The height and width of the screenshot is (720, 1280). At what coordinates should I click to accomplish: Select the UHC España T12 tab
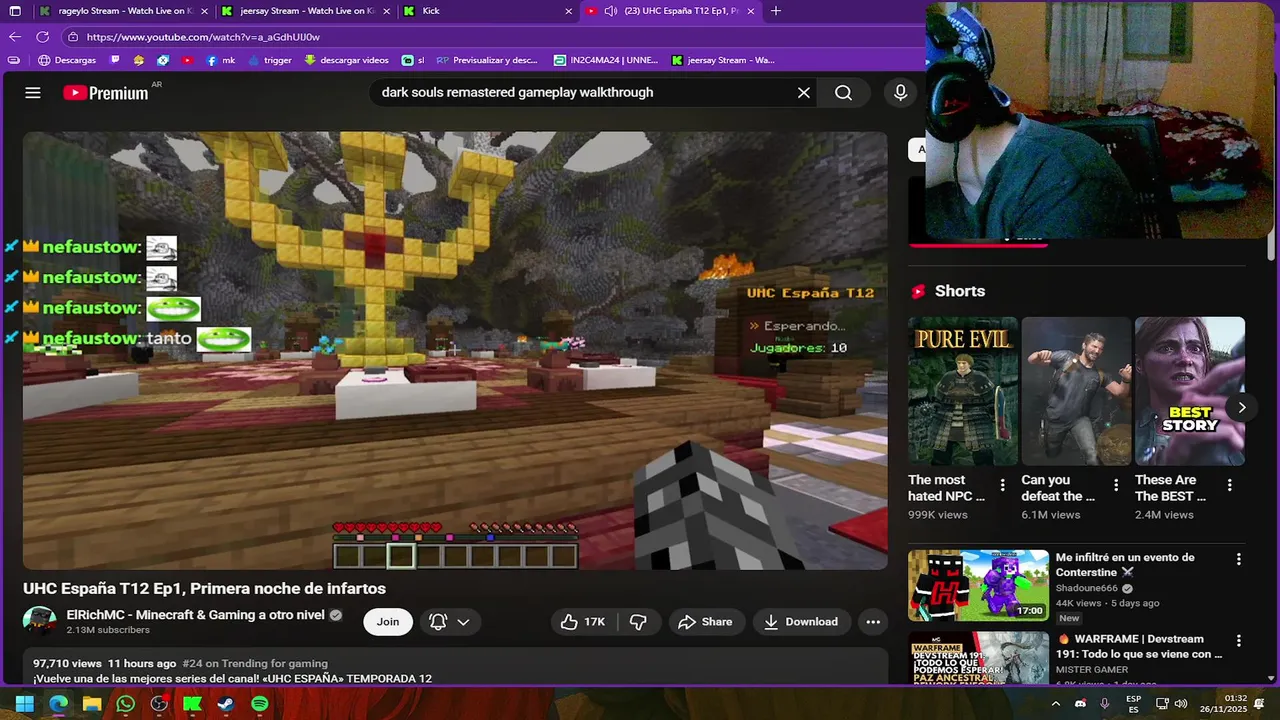(670, 11)
